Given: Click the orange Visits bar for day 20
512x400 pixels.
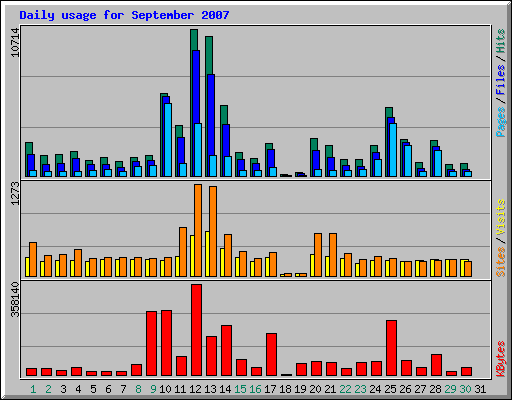Looking at the screenshot, I should [318, 255].
